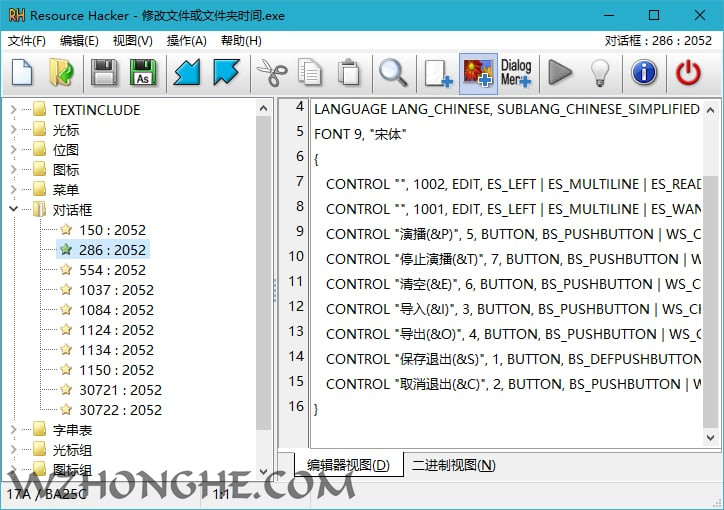Cut selection with the scissors icon
Image resolution: width=724 pixels, height=510 pixels.
[x=272, y=73]
